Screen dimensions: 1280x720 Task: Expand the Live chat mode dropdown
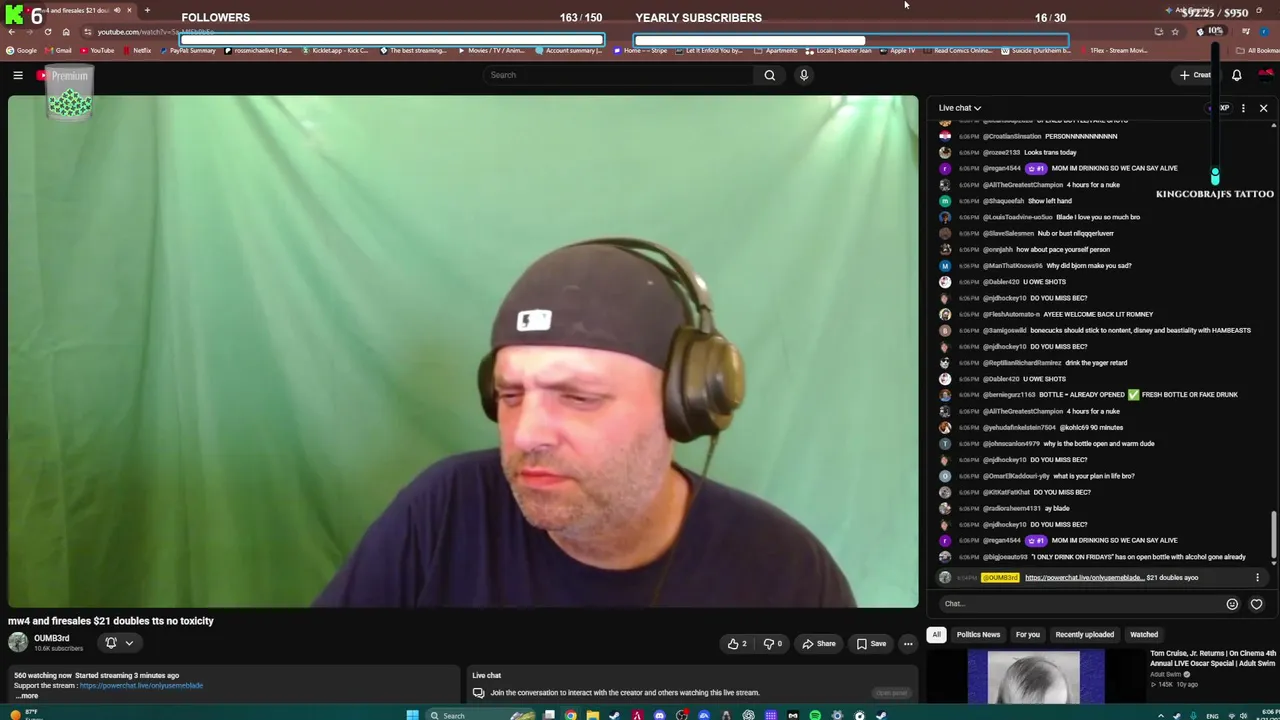(x=960, y=108)
